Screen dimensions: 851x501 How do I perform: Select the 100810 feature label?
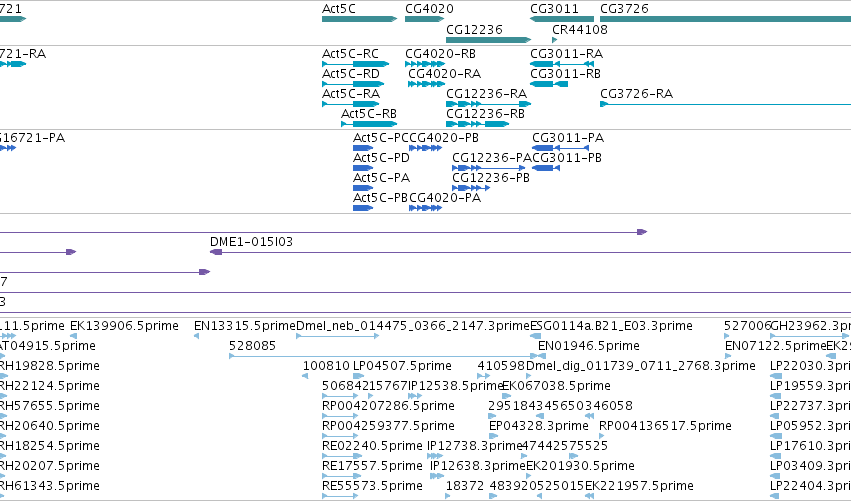coord(326,366)
